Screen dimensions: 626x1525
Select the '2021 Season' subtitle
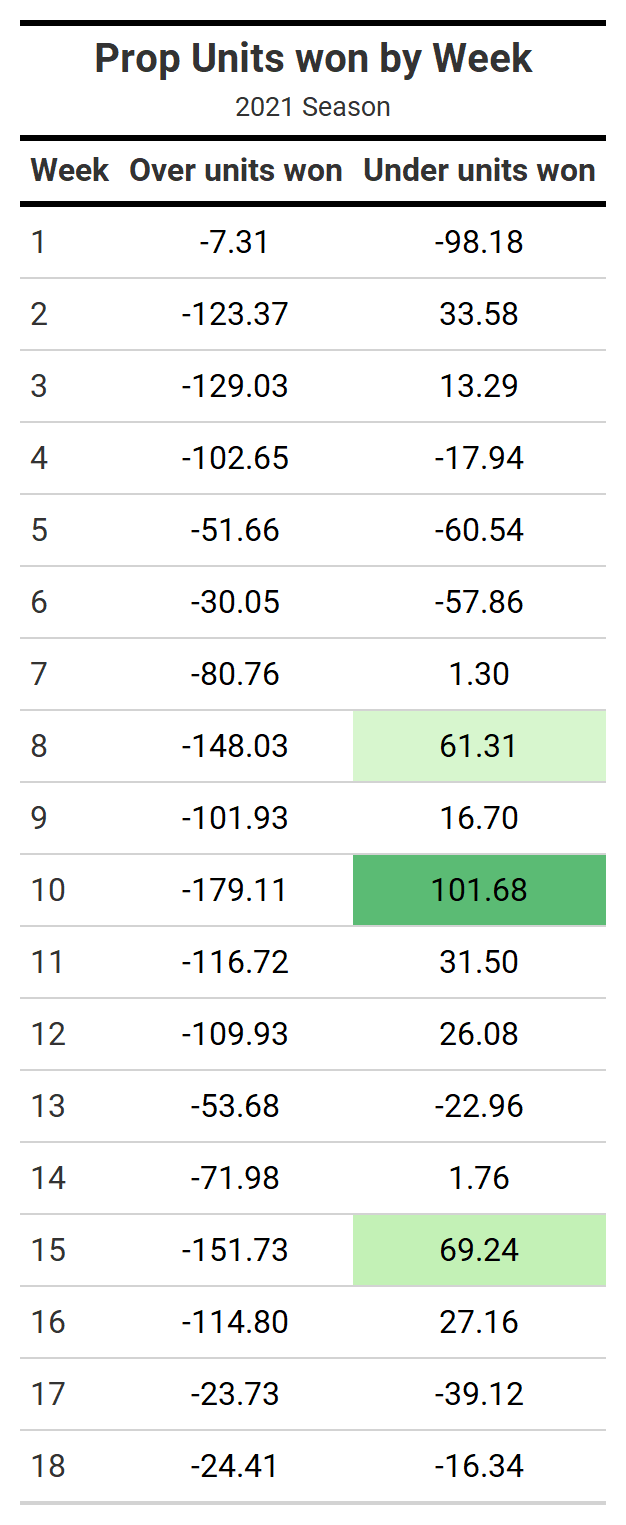(313, 107)
